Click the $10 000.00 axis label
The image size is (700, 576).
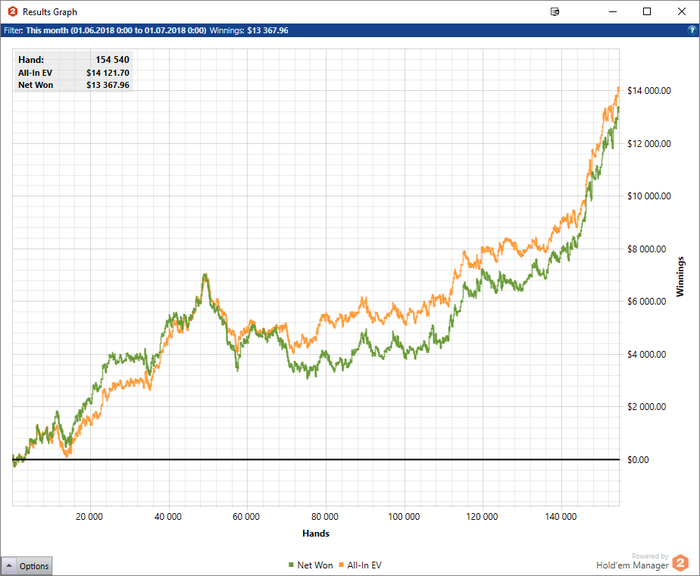(649, 196)
